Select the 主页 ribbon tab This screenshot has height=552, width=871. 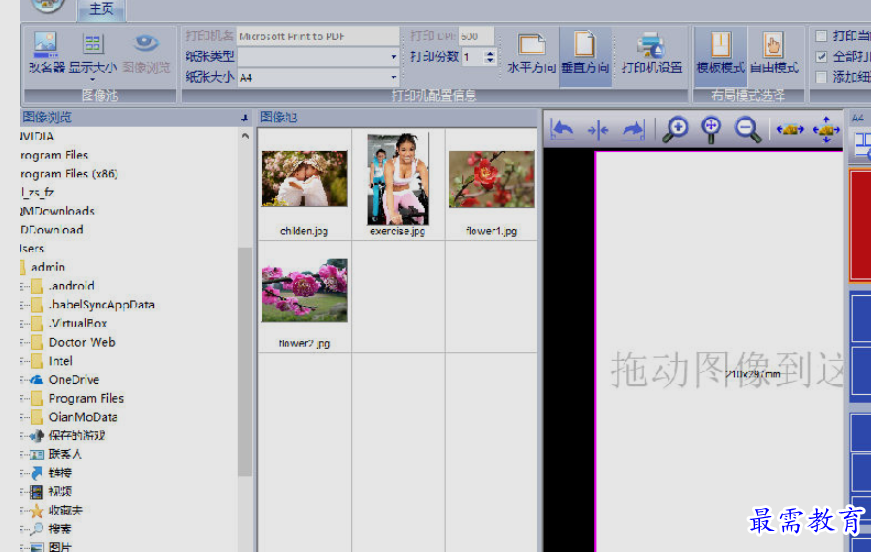click(101, 9)
